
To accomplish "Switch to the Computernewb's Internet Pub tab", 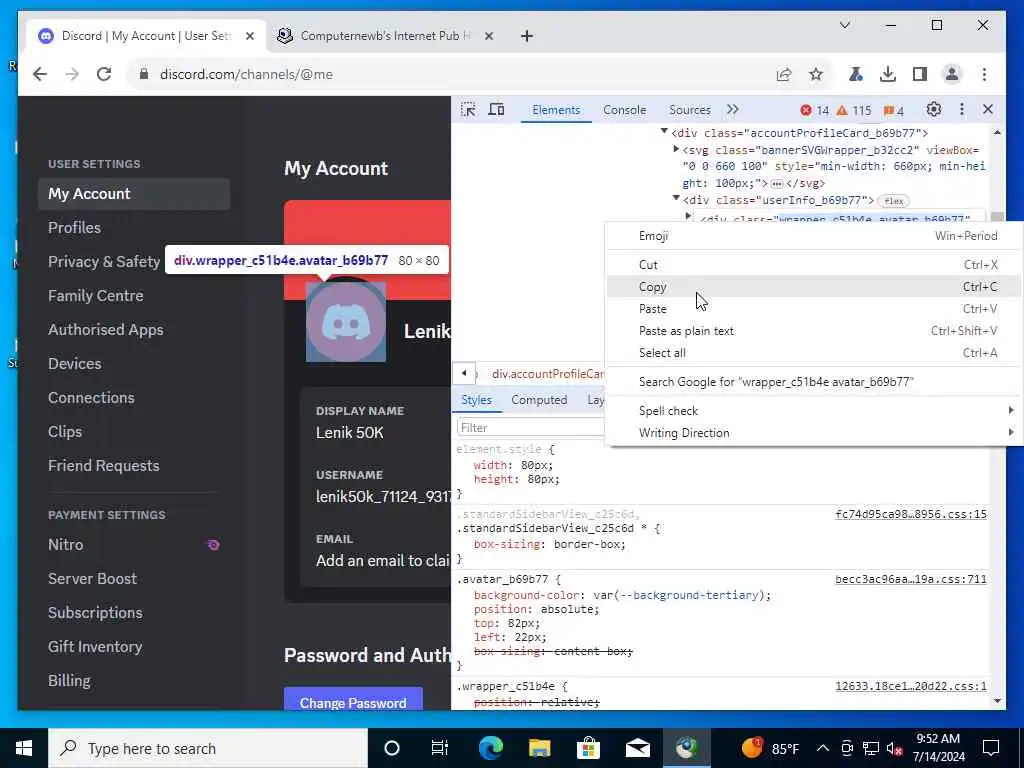I will (x=385, y=36).
